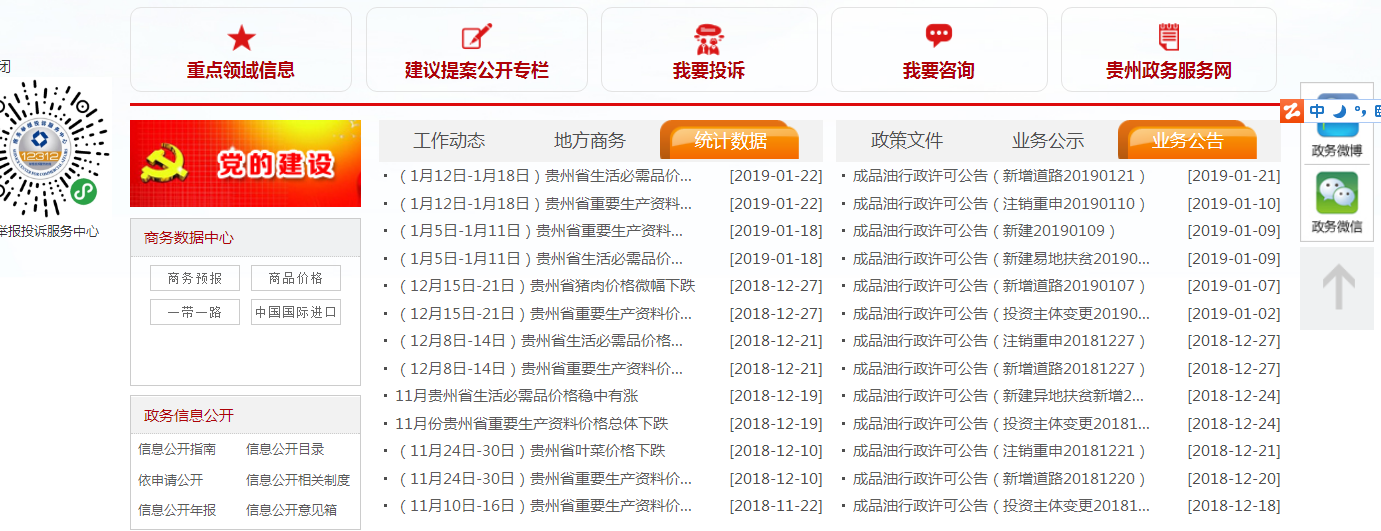Screen dimensions: 1381x531
Task: Click the 党的建设 banner image
Action: [x=245, y=163]
